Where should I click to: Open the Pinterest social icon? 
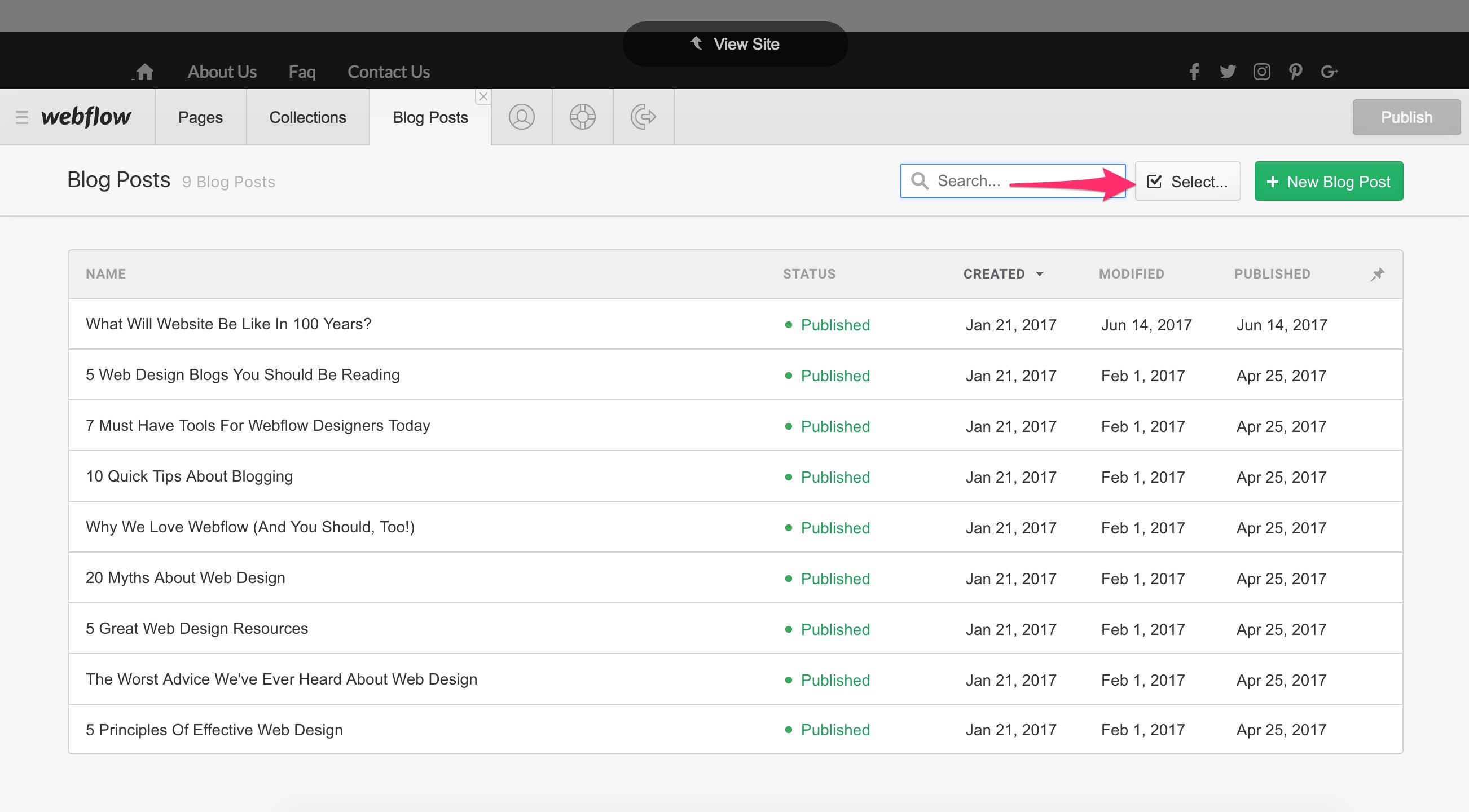(1295, 72)
